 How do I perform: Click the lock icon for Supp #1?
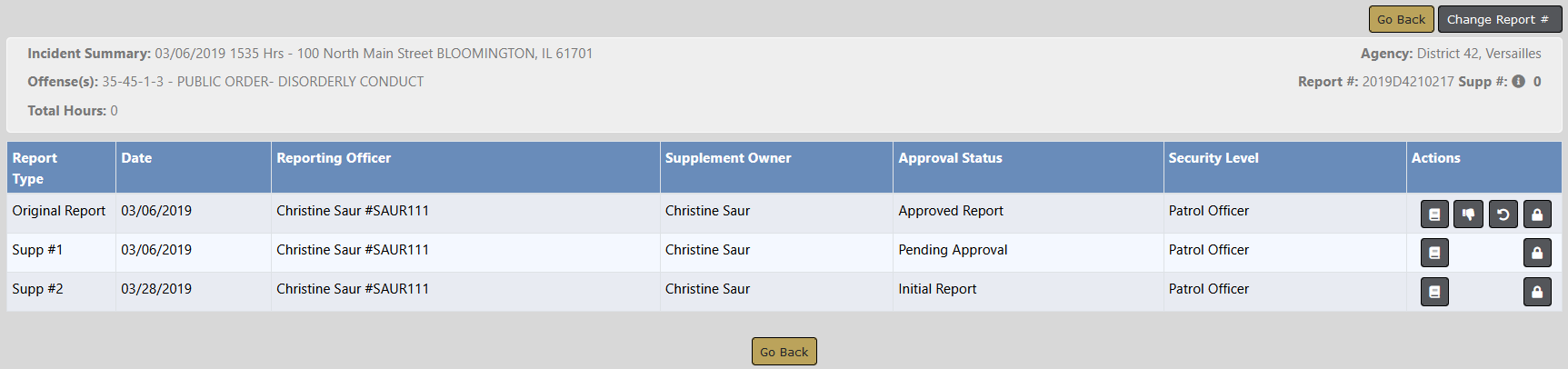[1537, 253]
